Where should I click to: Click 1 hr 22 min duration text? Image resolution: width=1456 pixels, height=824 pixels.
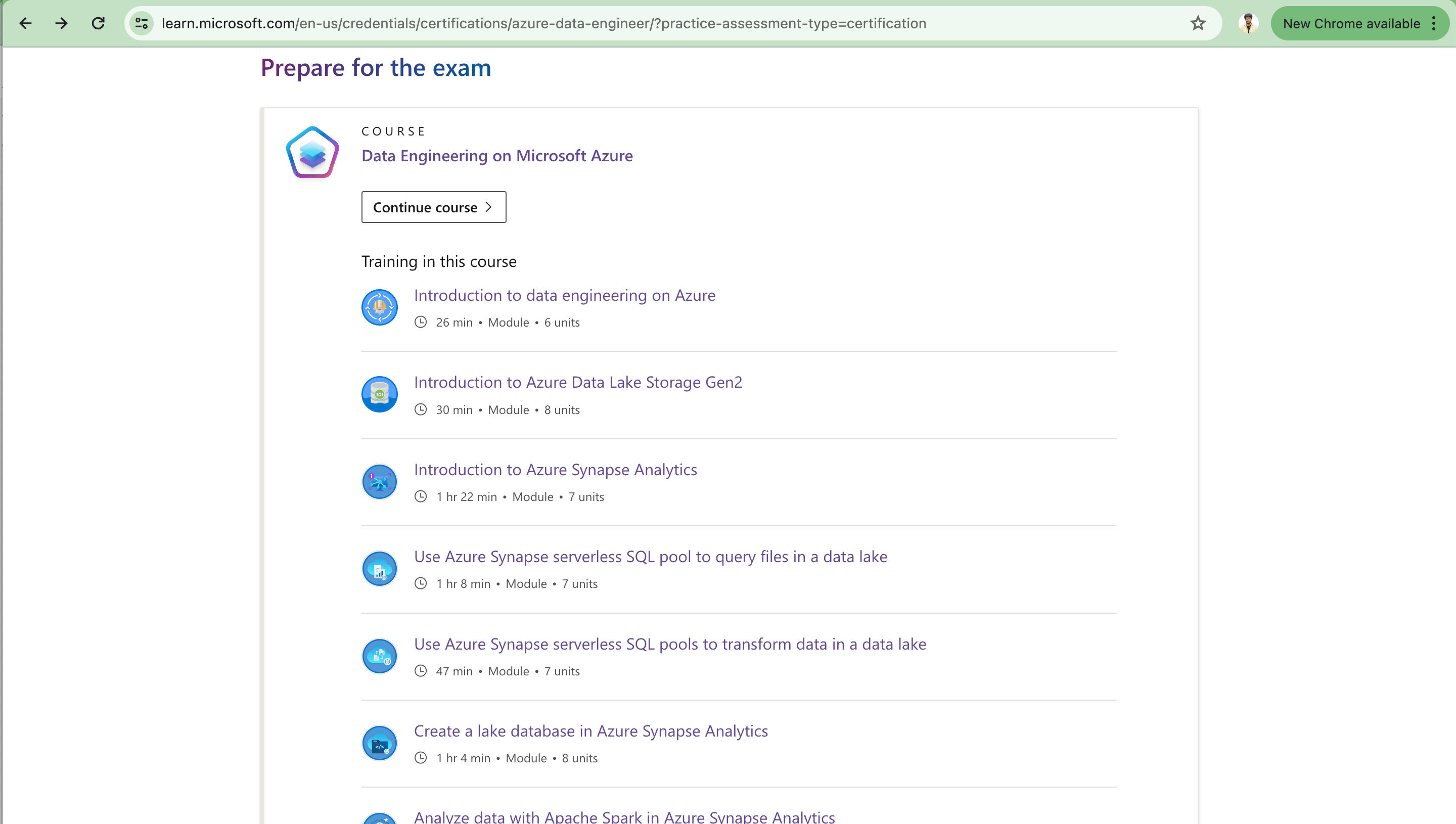466,497
